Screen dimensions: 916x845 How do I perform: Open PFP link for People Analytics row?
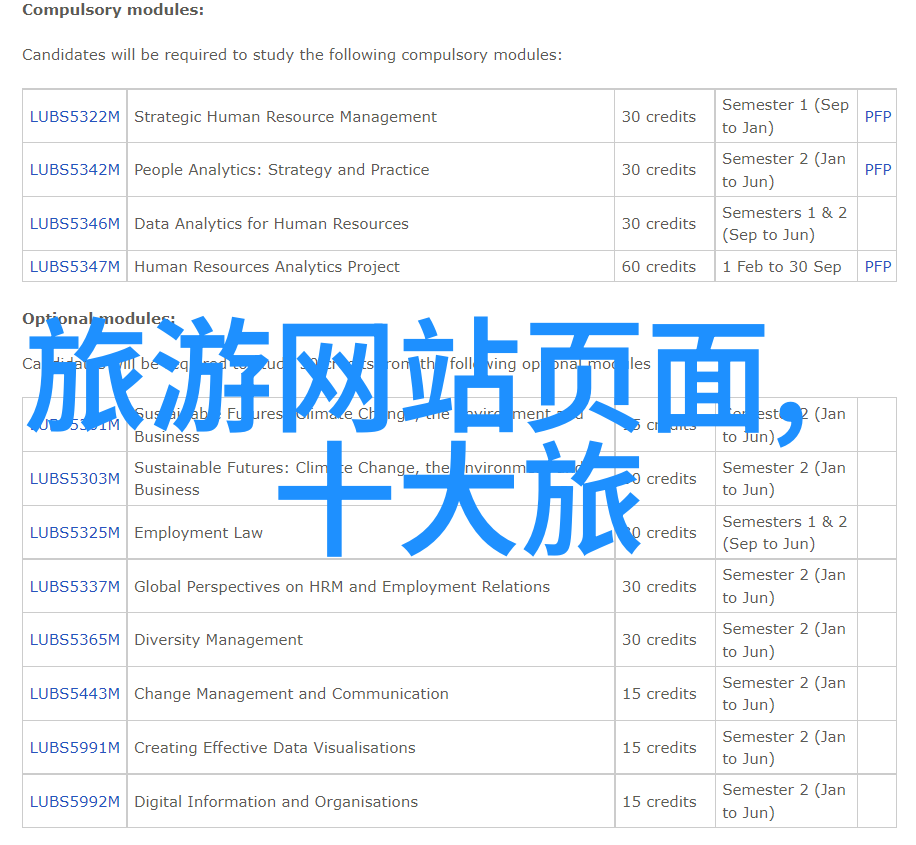point(877,170)
